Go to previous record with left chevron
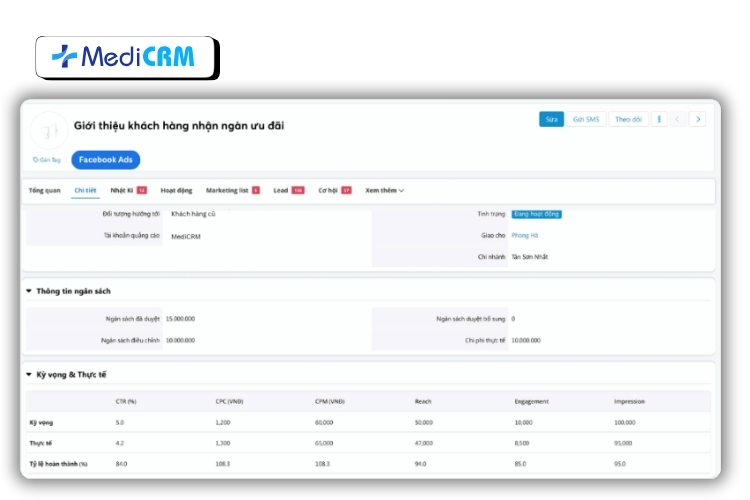 point(677,119)
